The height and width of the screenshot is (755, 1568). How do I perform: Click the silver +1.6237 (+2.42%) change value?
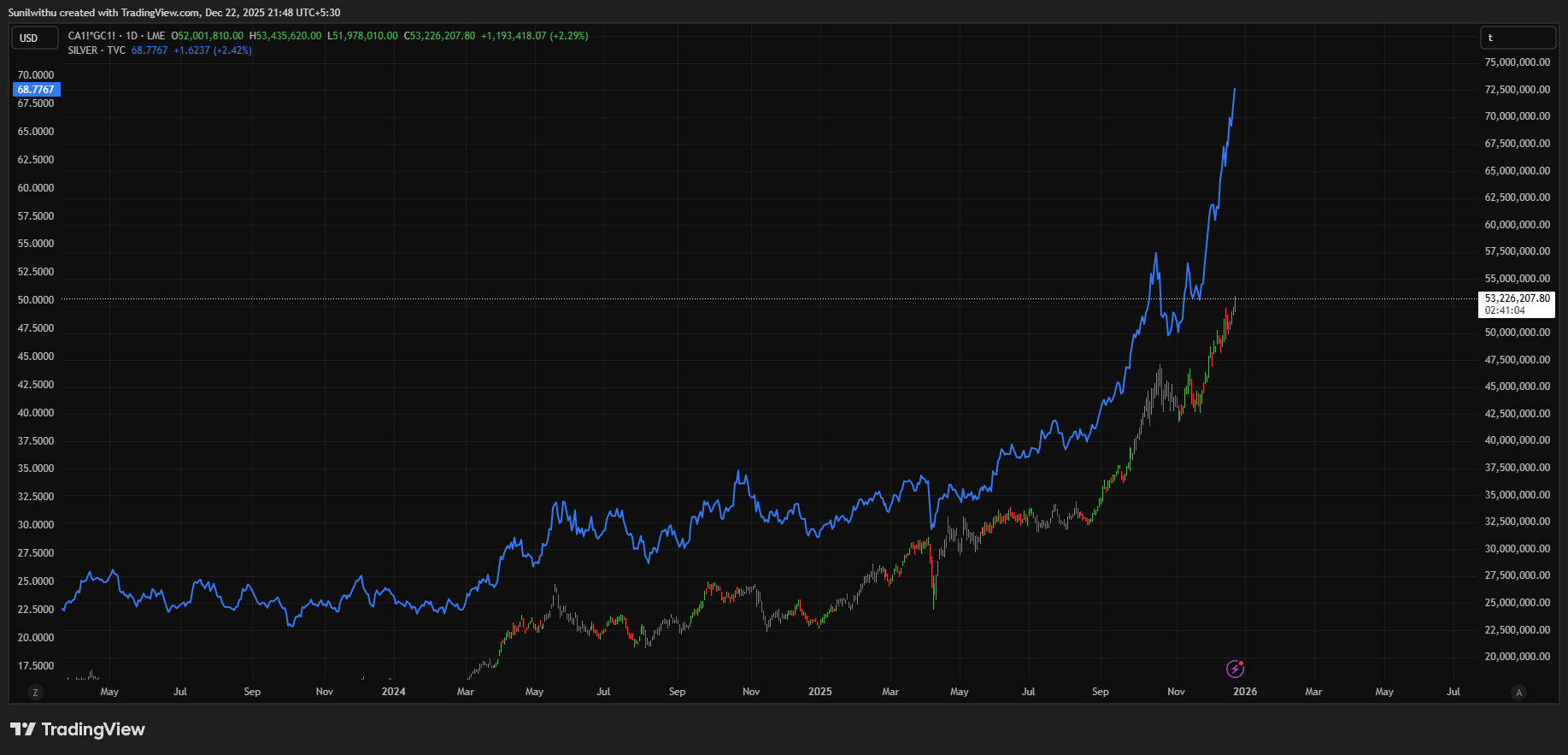click(x=213, y=50)
